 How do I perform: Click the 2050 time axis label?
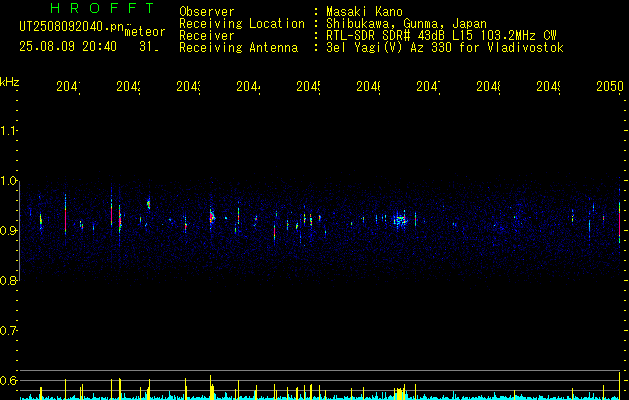[x=610, y=87]
